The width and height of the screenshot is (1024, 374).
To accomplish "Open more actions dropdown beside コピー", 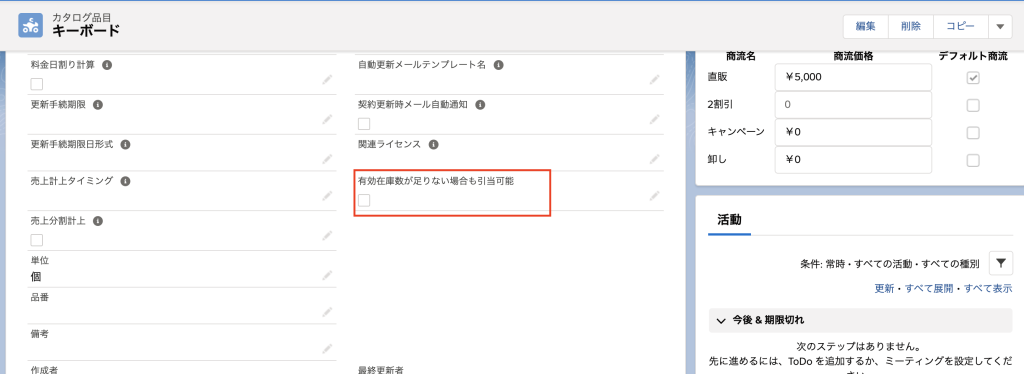I will pos(1000,27).
